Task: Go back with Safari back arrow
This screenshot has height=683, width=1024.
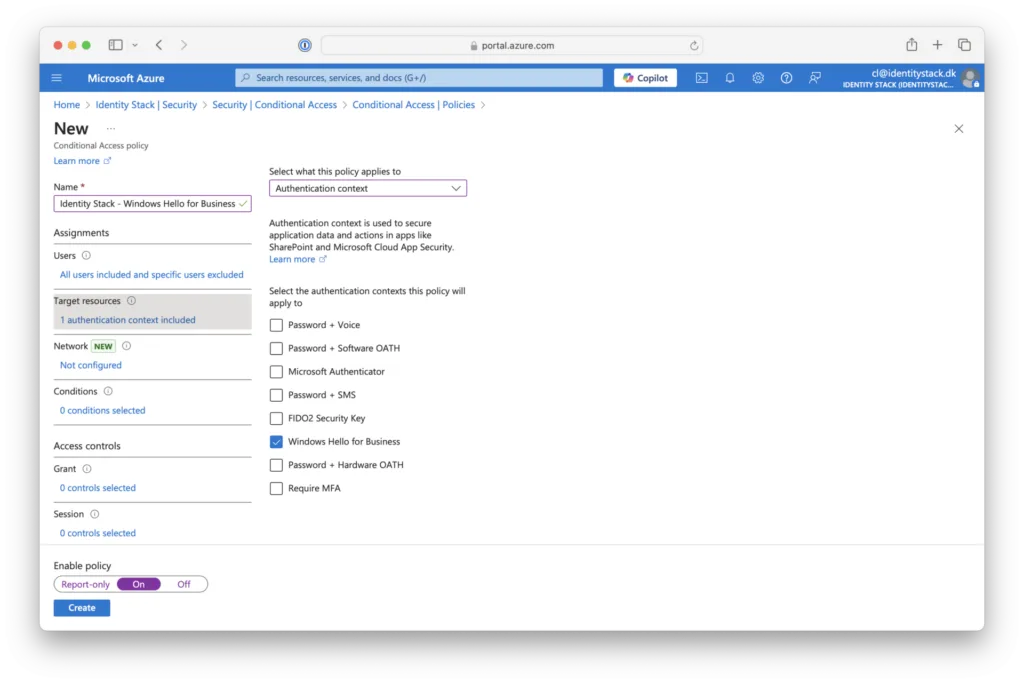Action: [159, 45]
